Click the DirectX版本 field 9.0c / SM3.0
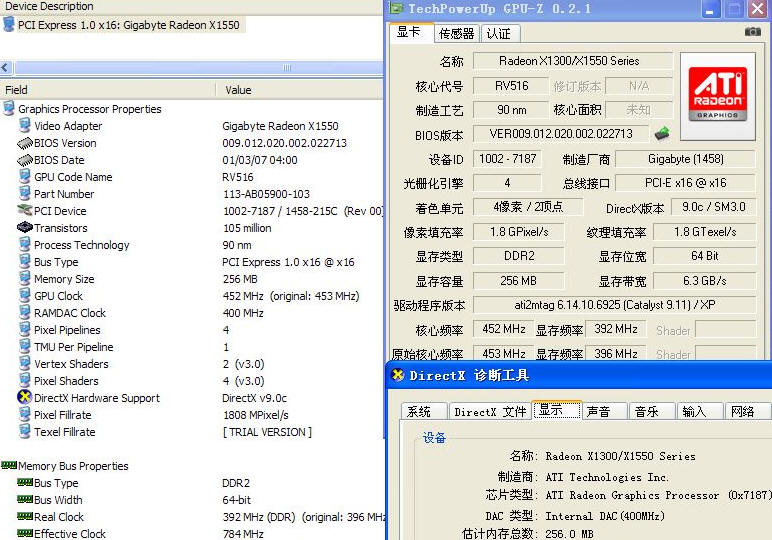772x540 pixels. click(713, 207)
